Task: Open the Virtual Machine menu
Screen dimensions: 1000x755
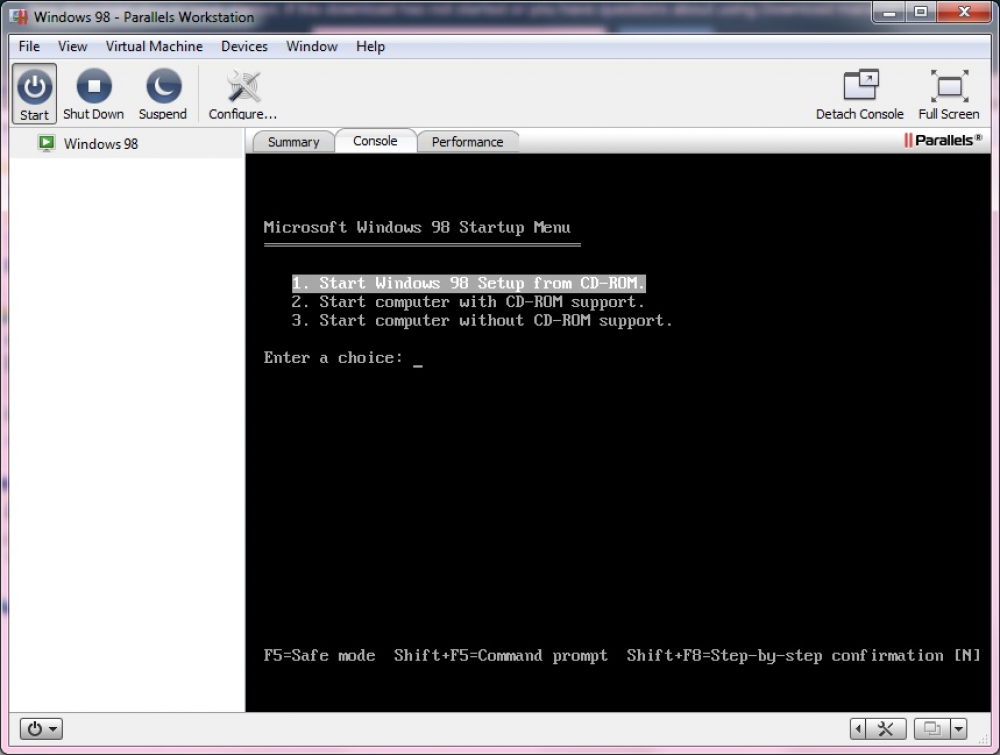Action: [x=154, y=47]
